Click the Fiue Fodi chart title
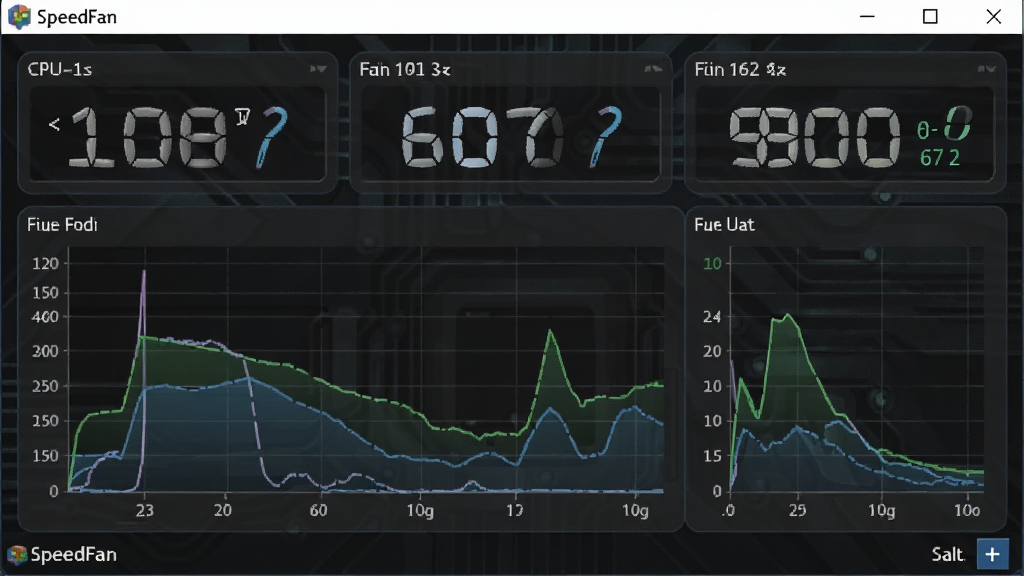 click(62, 225)
